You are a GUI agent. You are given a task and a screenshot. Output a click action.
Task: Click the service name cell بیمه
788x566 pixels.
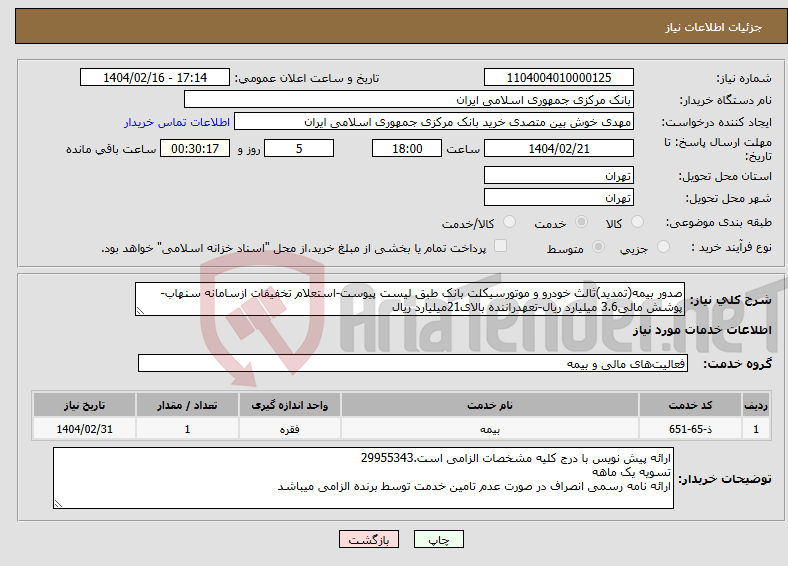pyautogui.click(x=490, y=429)
